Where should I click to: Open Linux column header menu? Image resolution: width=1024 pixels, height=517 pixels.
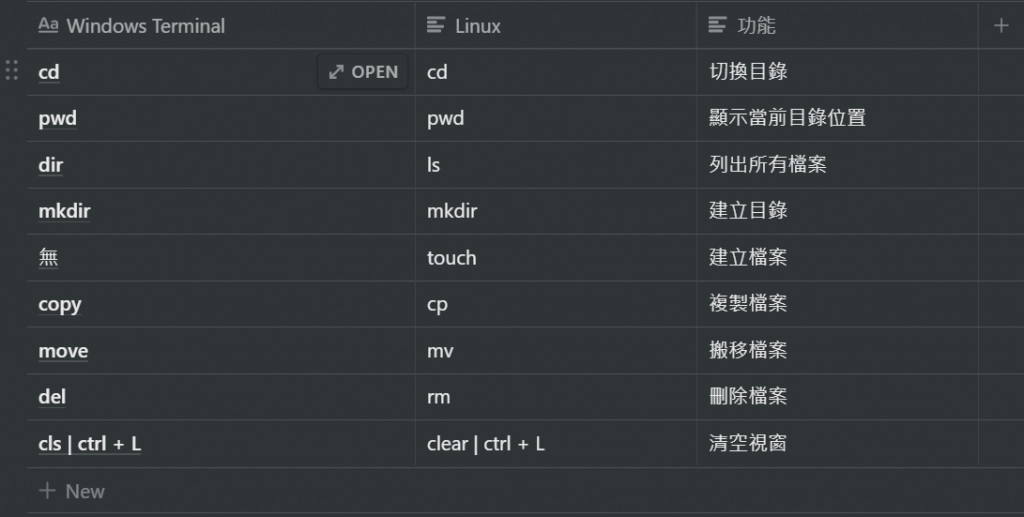click(x=556, y=25)
